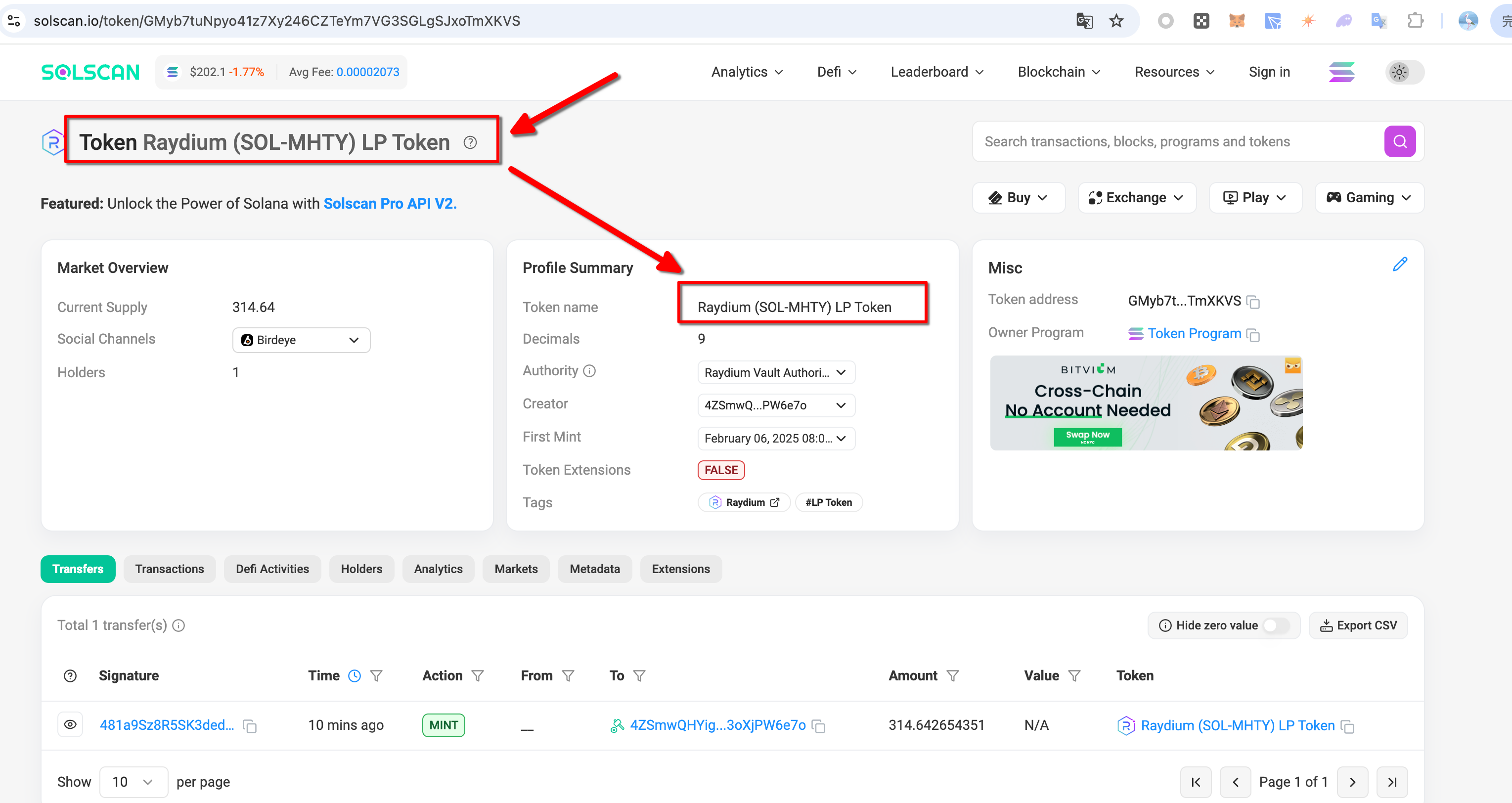This screenshot has width=1512, height=803.
Task: Open the Solscan Pro API V2 link
Action: pyautogui.click(x=390, y=204)
